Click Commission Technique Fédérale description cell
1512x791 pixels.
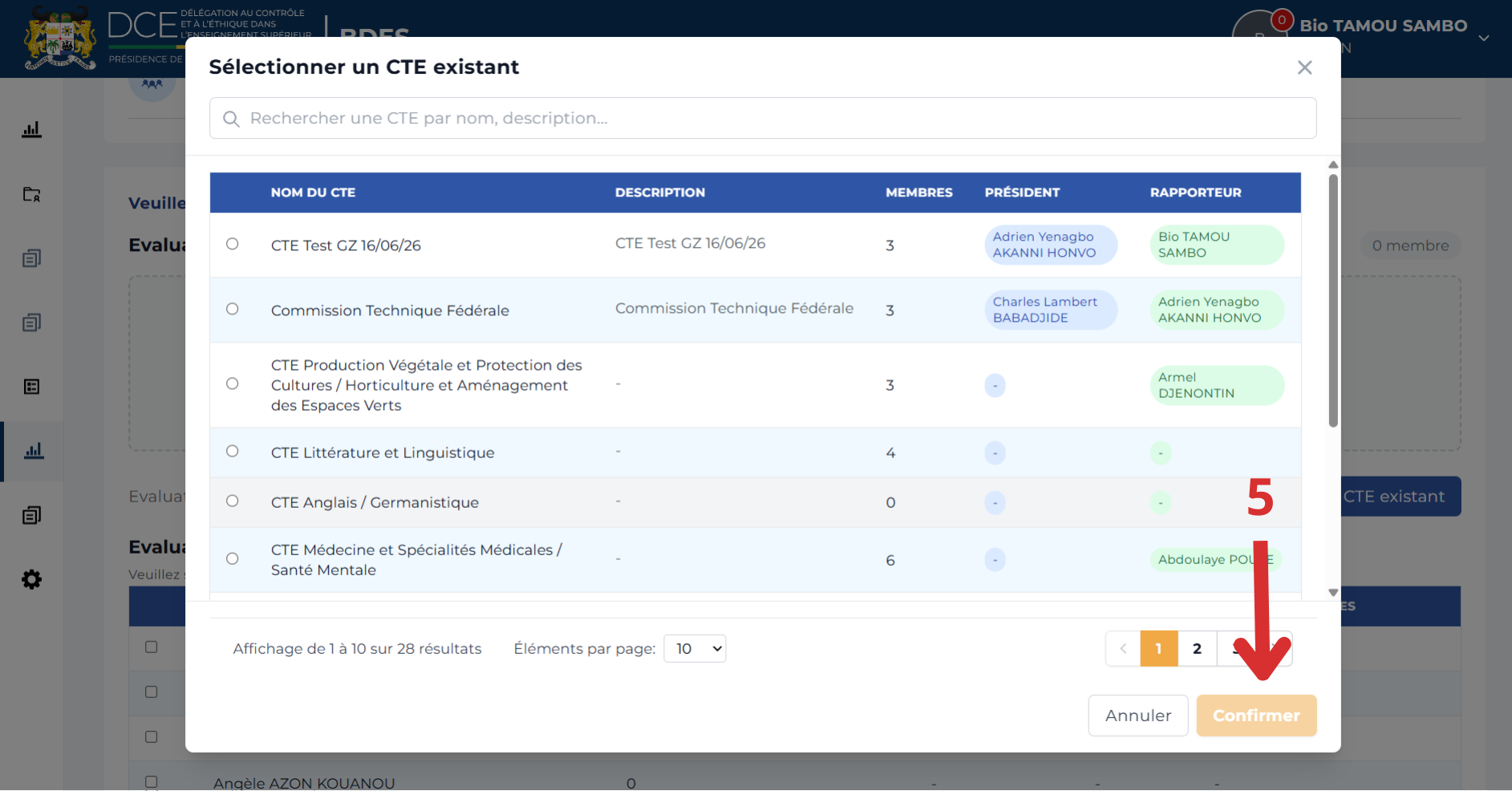pyautogui.click(x=734, y=308)
